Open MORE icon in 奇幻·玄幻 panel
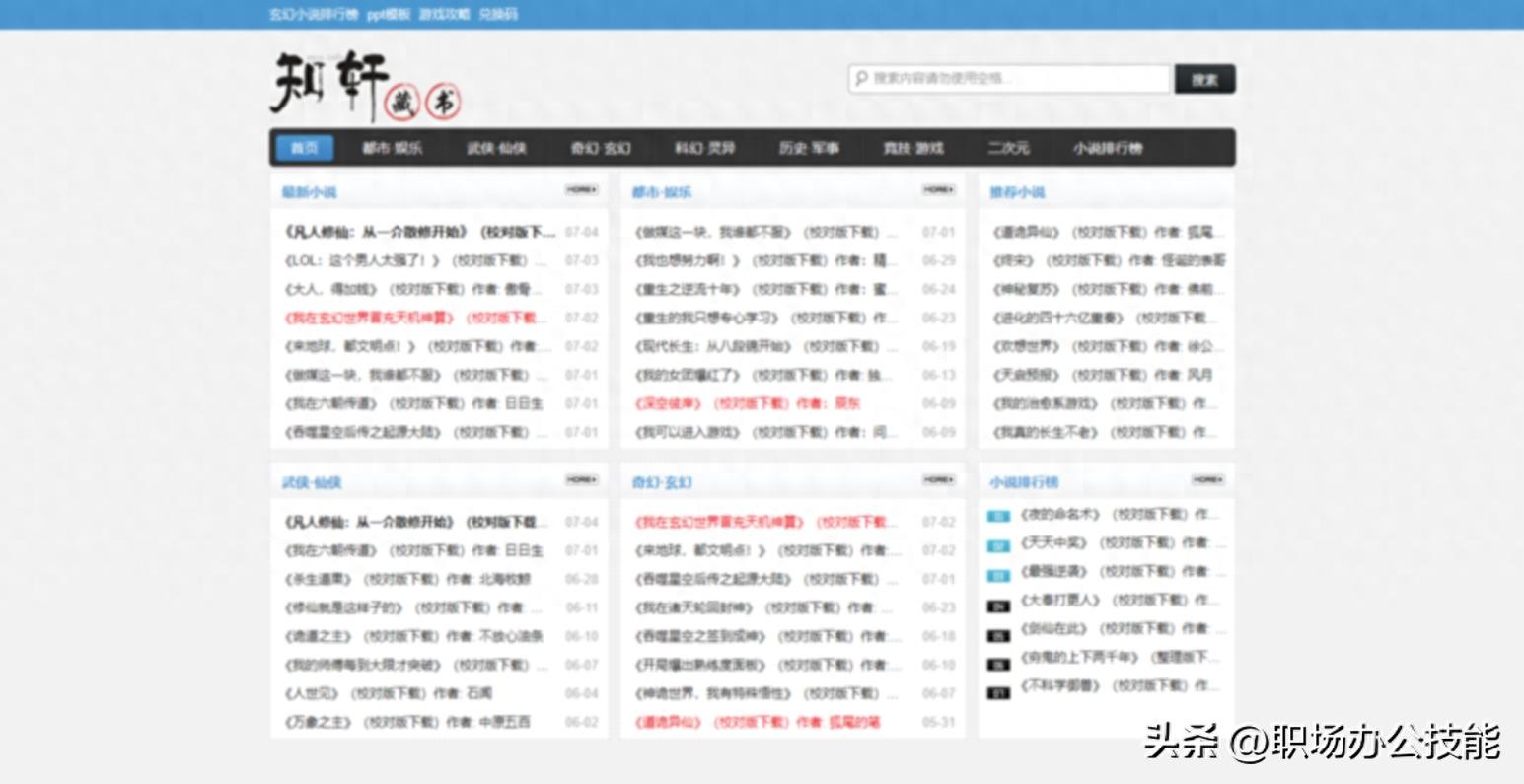The height and width of the screenshot is (784, 1524). point(938,479)
